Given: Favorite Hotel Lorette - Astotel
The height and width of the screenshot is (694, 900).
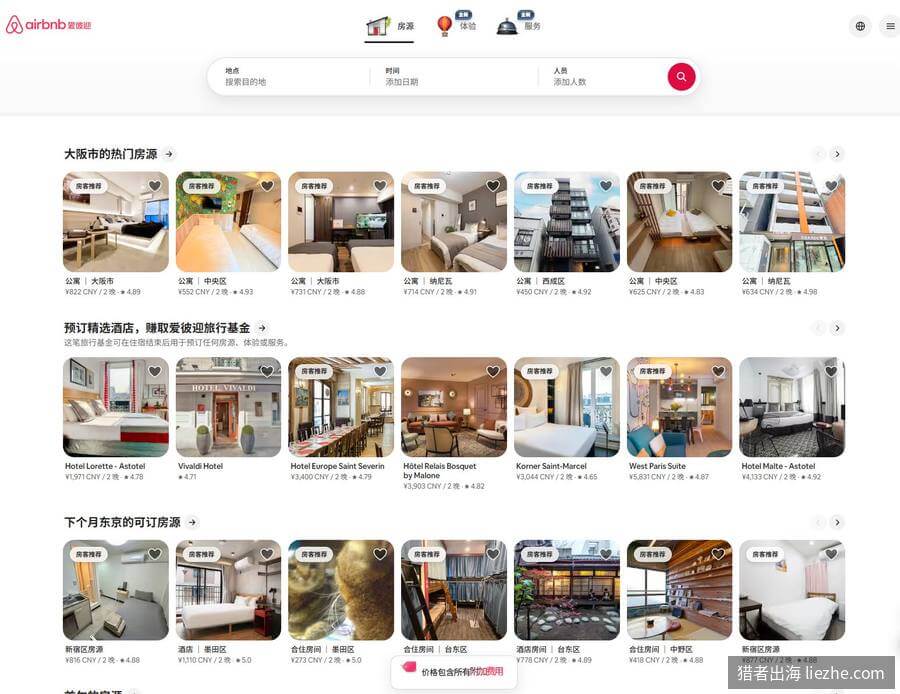Looking at the screenshot, I should [155, 371].
